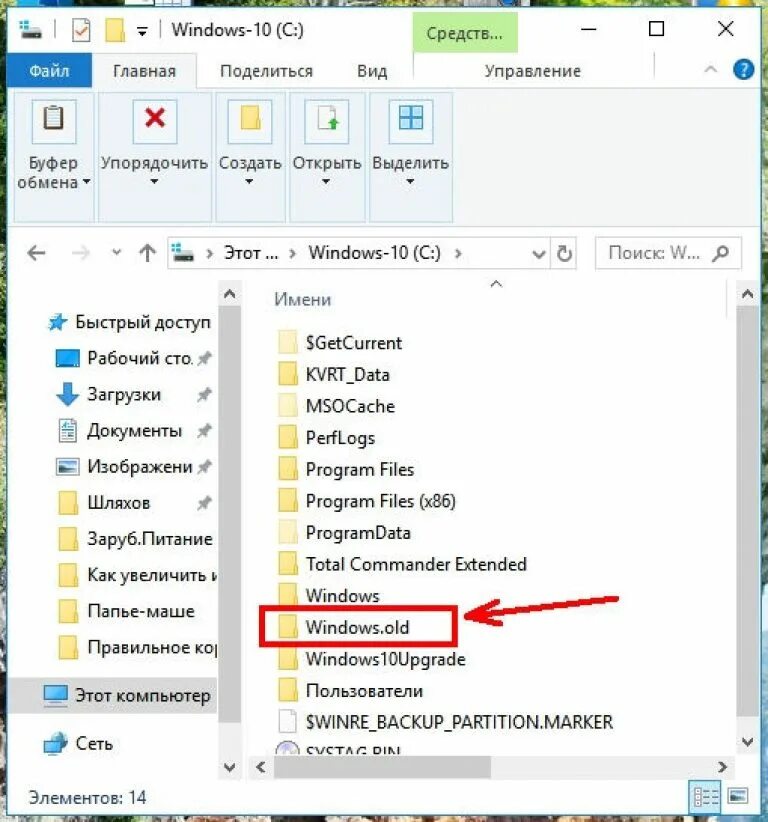Select the KVRT_Data folder
Screen dimensions: 768x822
[334, 375]
